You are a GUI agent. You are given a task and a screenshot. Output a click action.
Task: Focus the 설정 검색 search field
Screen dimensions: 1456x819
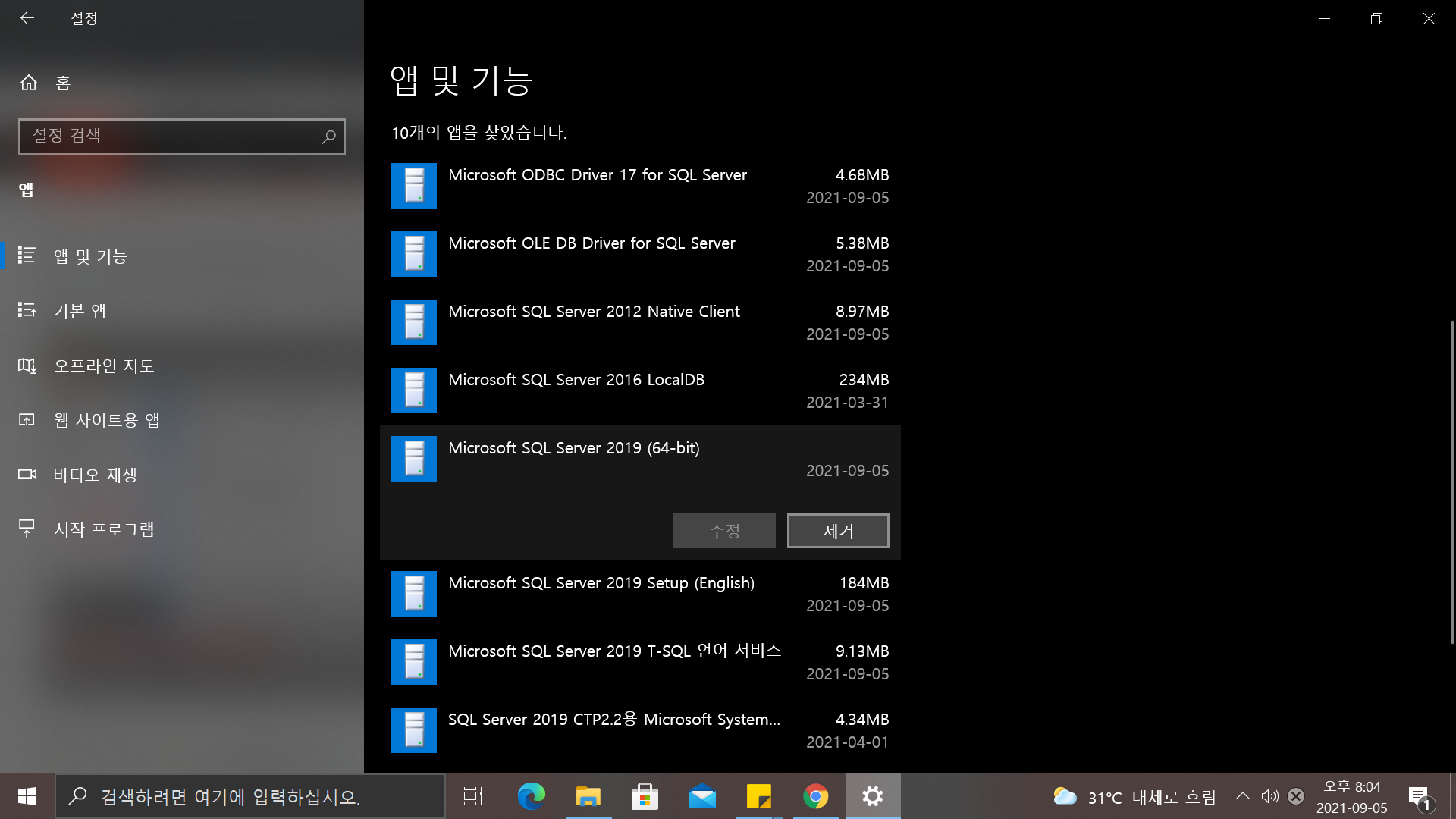pyautogui.click(x=167, y=136)
